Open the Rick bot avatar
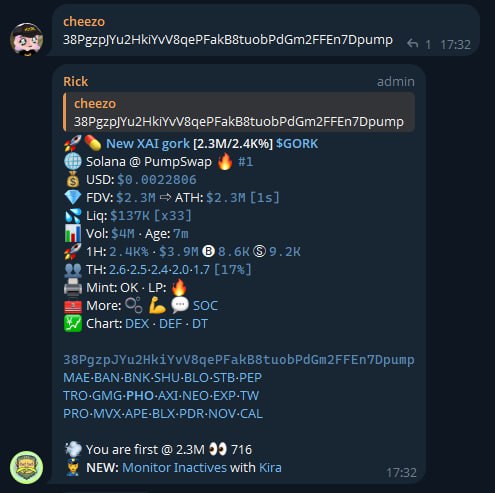 26,467
